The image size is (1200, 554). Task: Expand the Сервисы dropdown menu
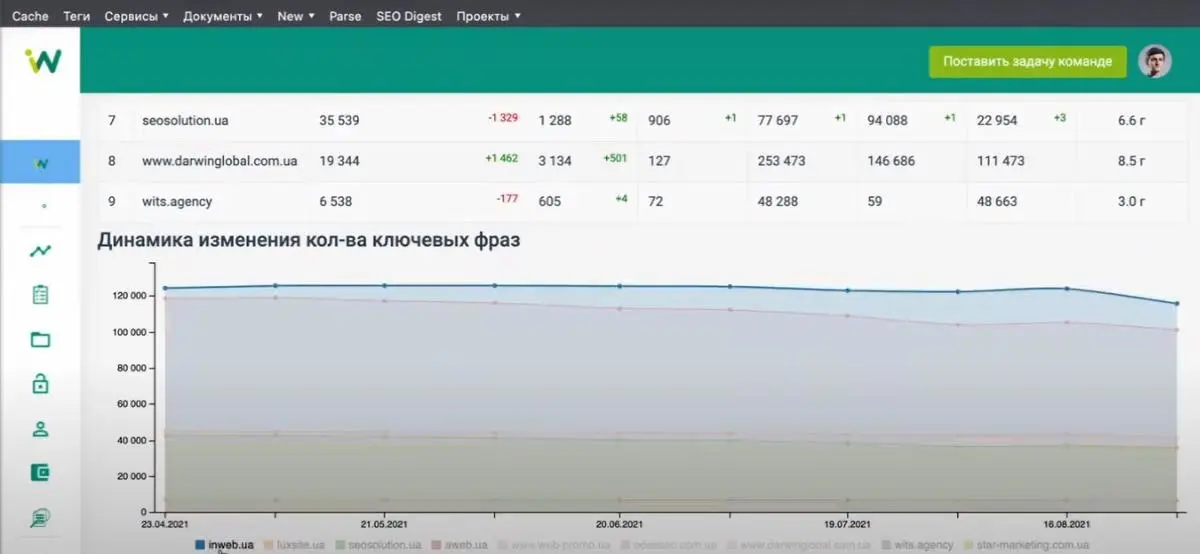pyautogui.click(x=136, y=16)
